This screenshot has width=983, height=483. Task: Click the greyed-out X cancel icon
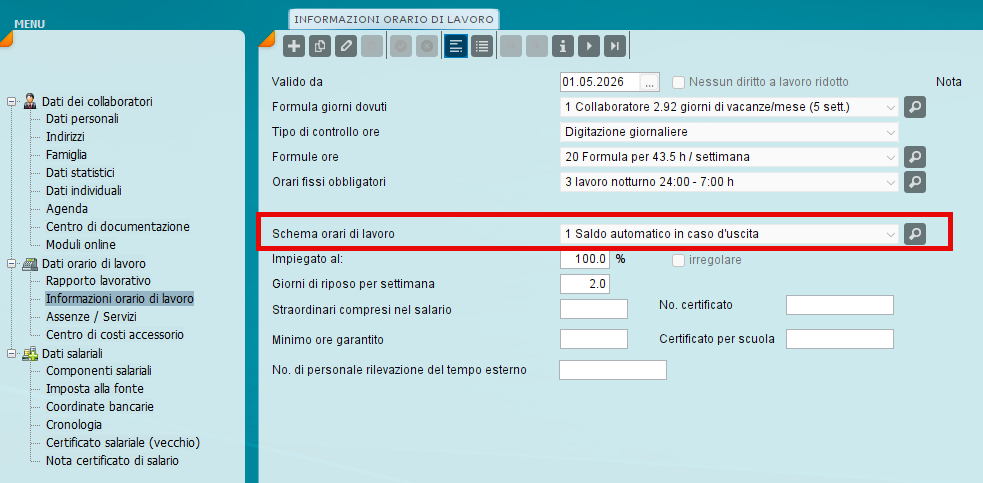[427, 46]
